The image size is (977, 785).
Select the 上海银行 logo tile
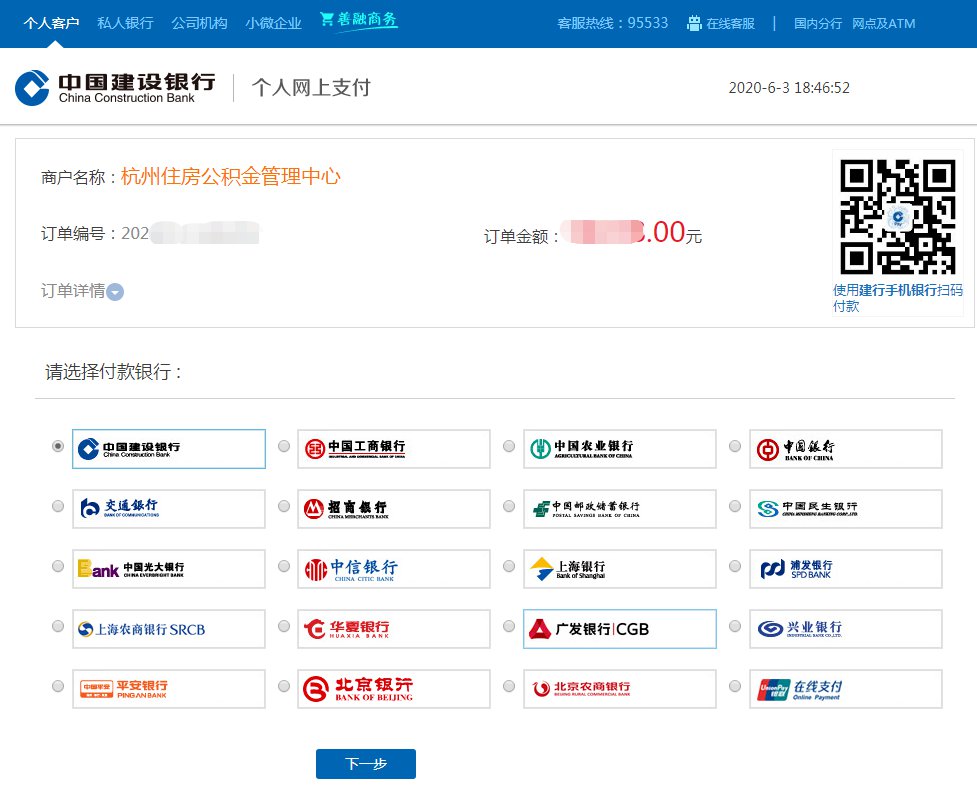[620, 569]
